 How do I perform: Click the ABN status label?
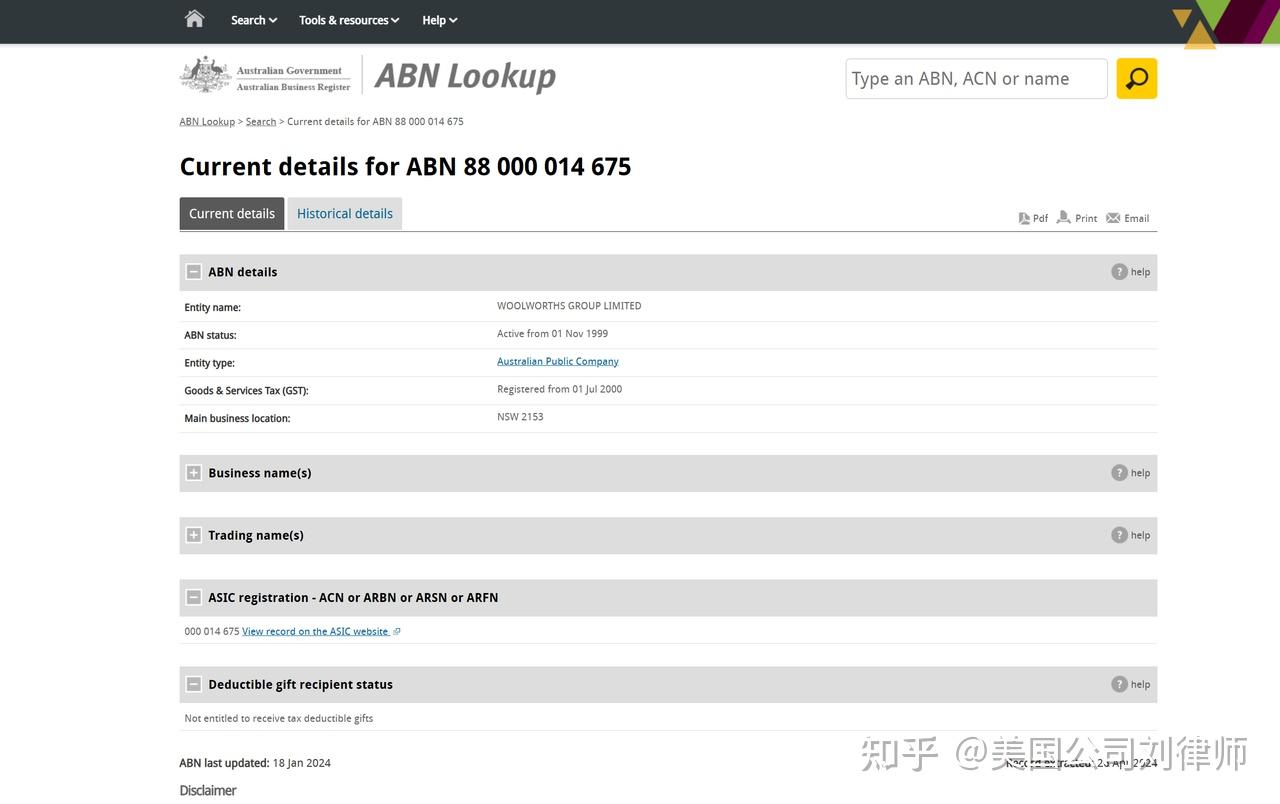click(211, 336)
